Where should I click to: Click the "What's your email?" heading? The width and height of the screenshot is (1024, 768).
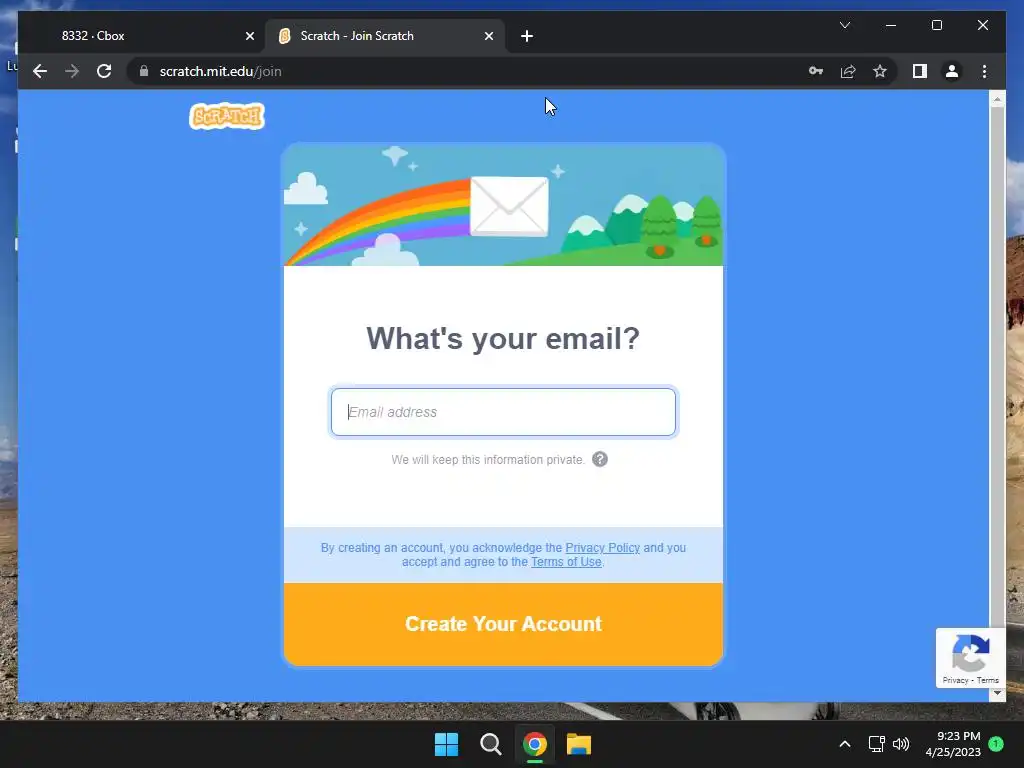click(503, 338)
